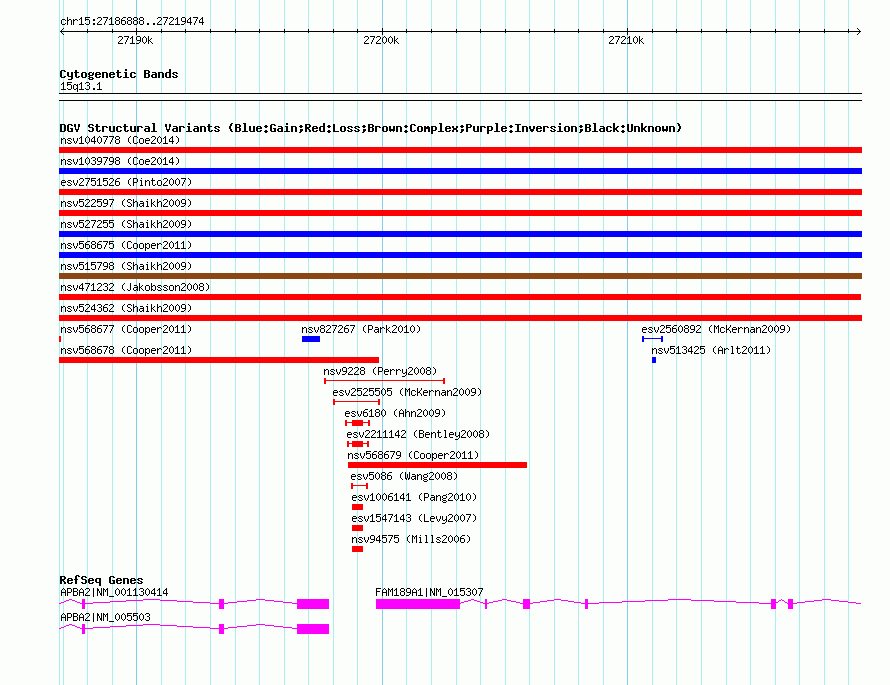Select the chr15:27186888..27219474 coordinates text
The image size is (890, 685).
click(132, 22)
